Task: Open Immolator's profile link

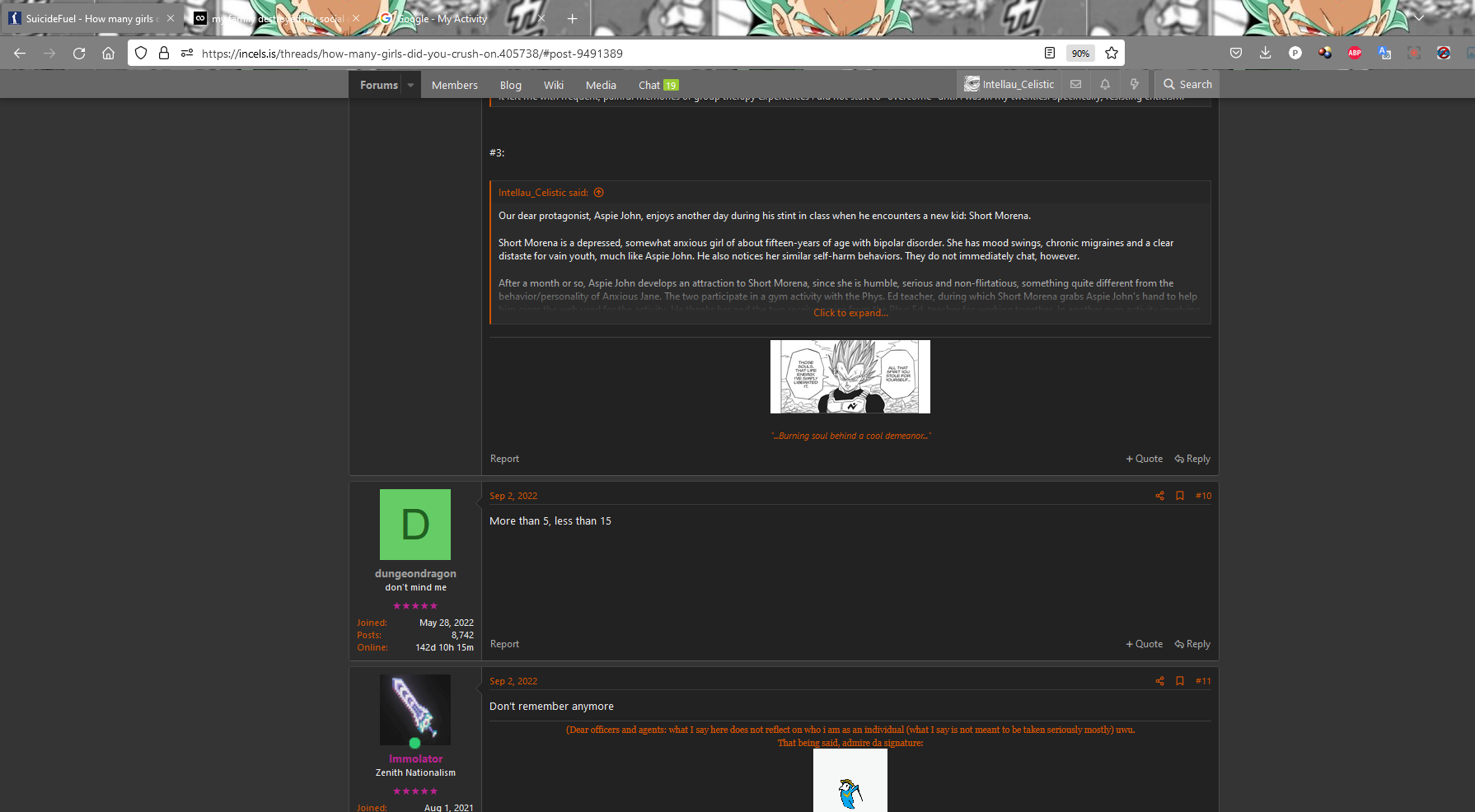Action: [x=416, y=758]
